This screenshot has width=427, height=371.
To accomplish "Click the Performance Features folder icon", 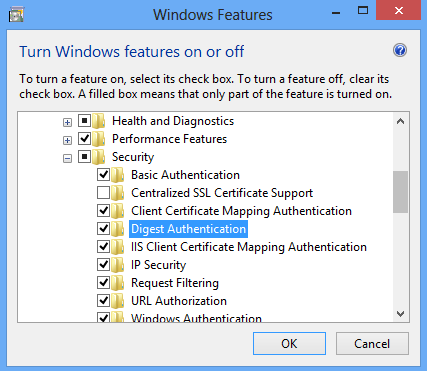I will 98,139.
